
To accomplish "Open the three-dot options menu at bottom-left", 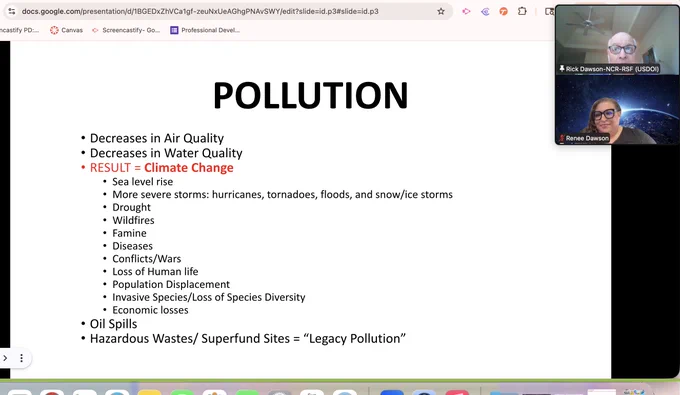I will pyautogui.click(x=21, y=358).
